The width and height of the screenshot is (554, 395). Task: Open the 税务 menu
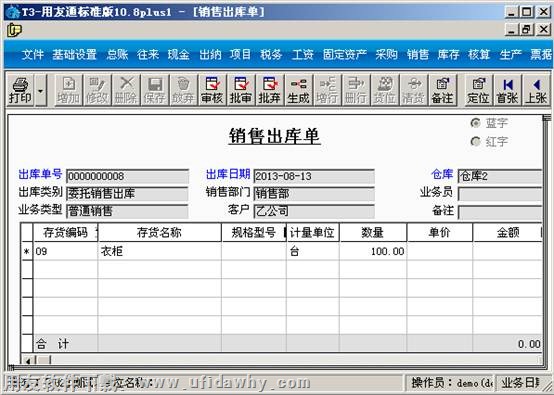pyautogui.click(x=271, y=54)
